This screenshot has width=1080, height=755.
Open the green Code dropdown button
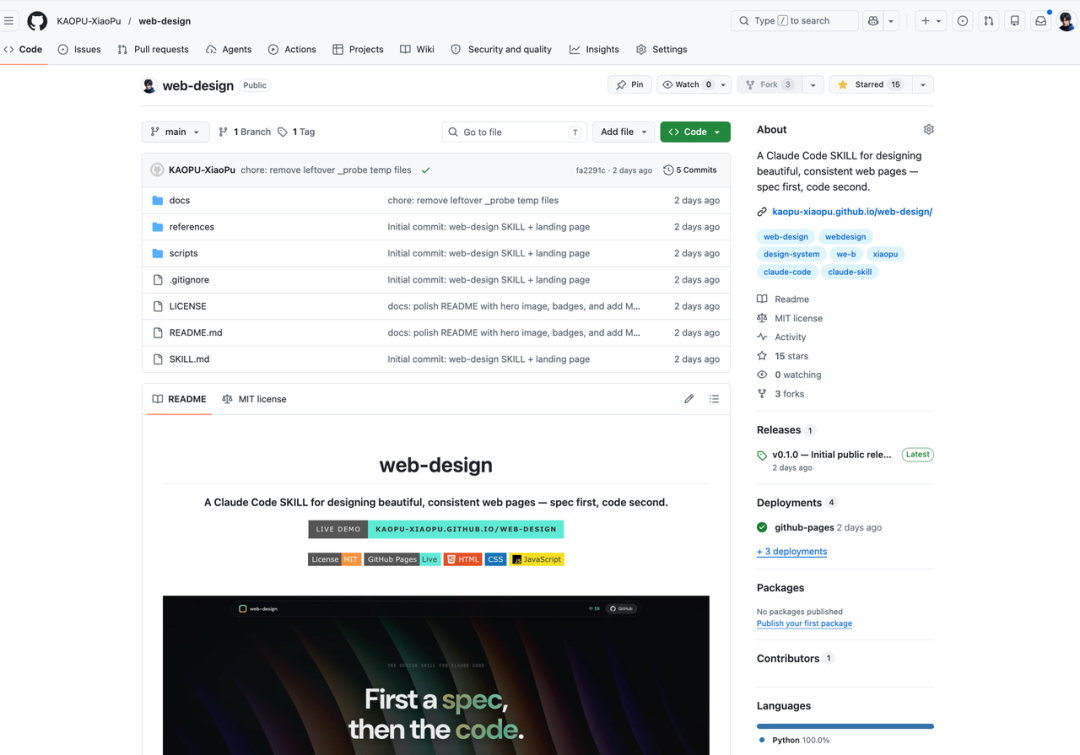click(695, 132)
